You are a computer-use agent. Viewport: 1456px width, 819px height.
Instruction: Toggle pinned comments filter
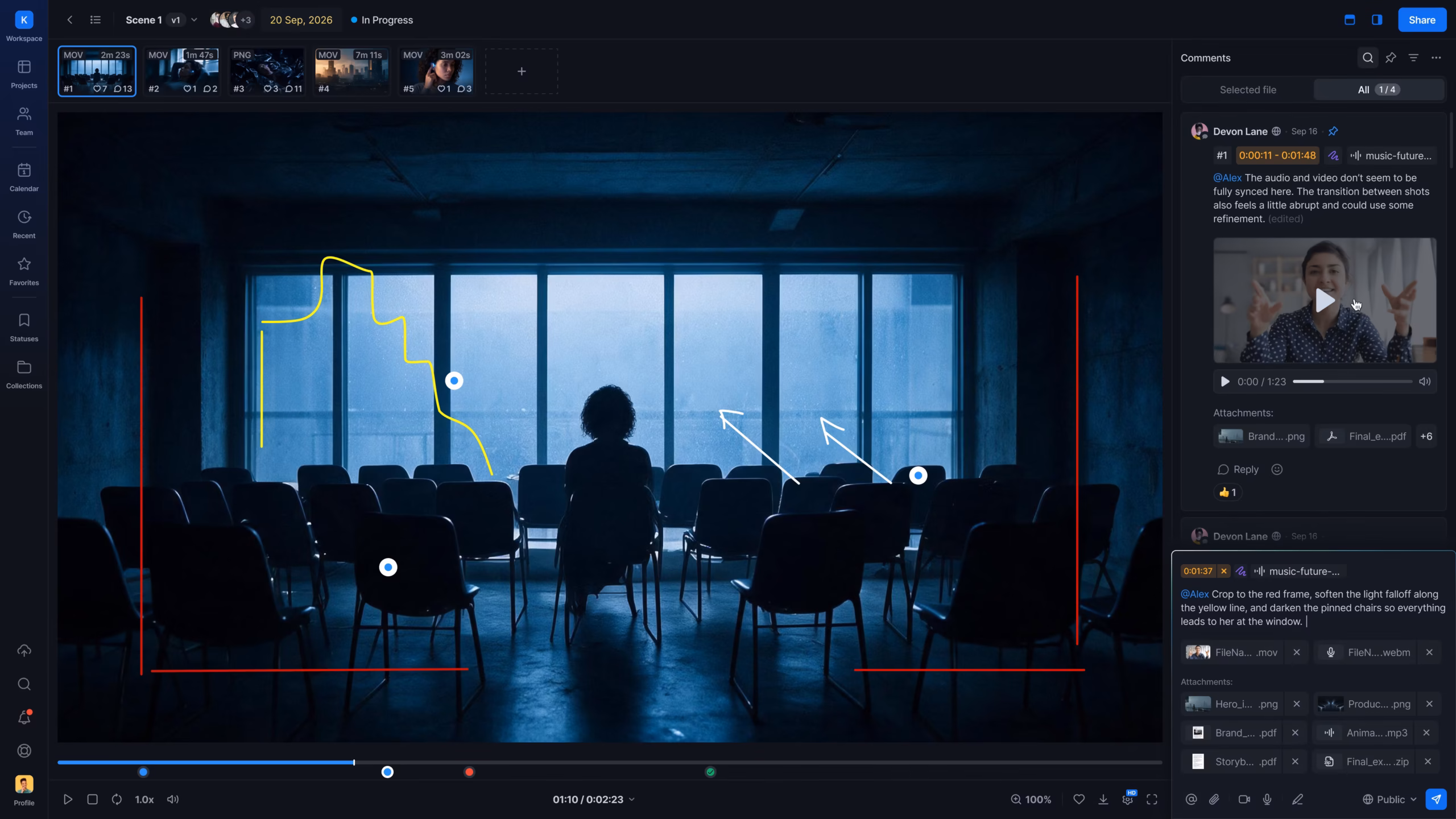pos(1391,57)
